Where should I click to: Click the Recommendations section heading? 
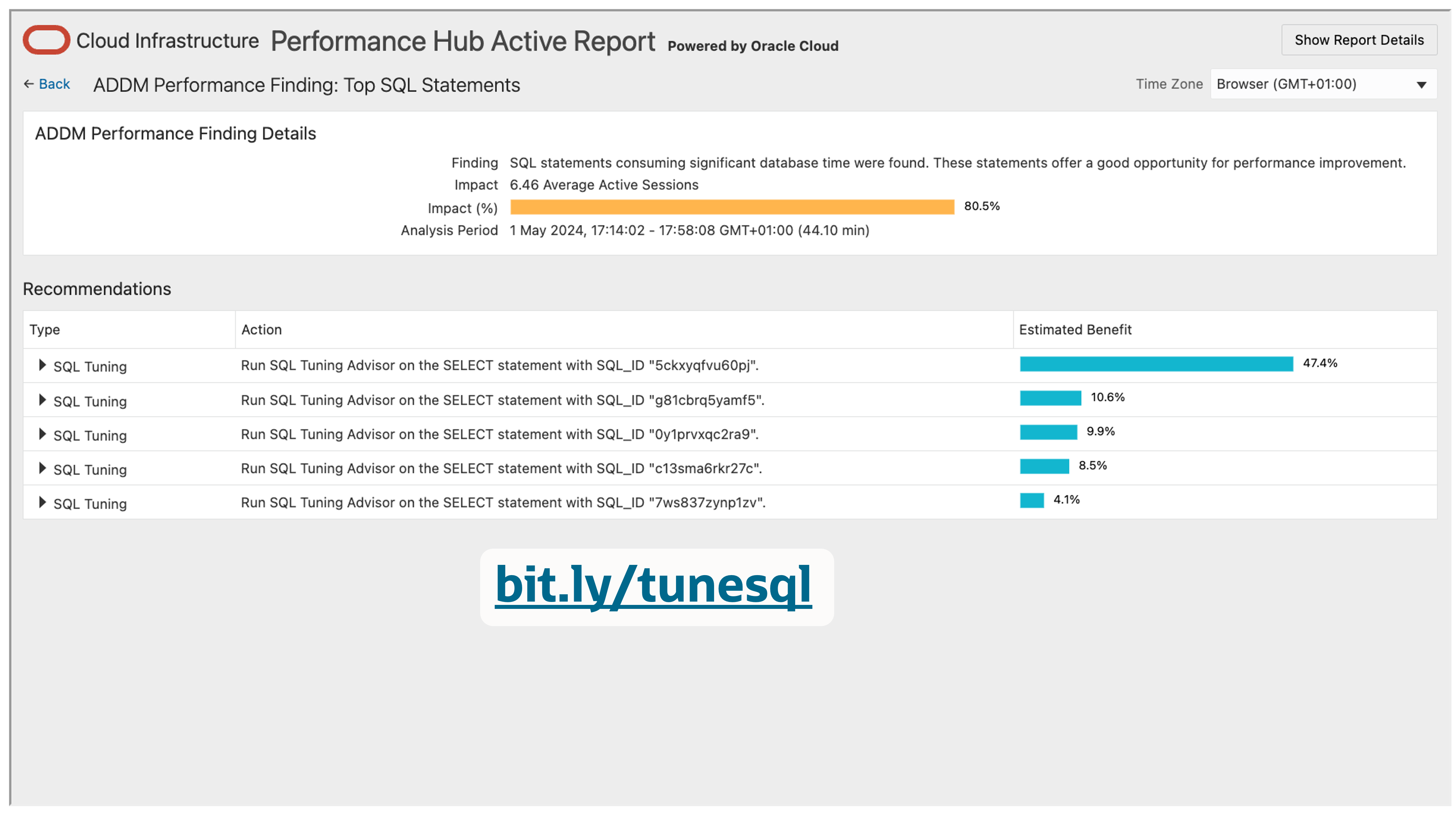click(x=96, y=289)
